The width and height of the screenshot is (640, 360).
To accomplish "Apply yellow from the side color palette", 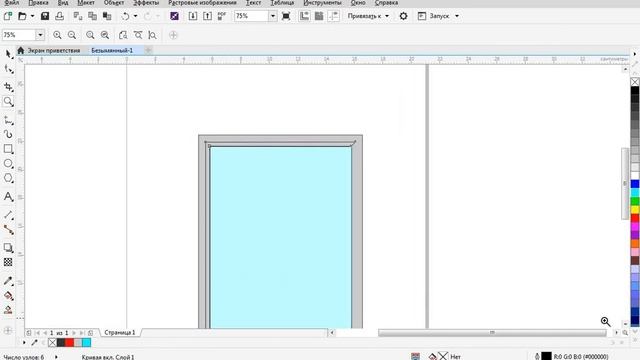I will tap(635, 210).
